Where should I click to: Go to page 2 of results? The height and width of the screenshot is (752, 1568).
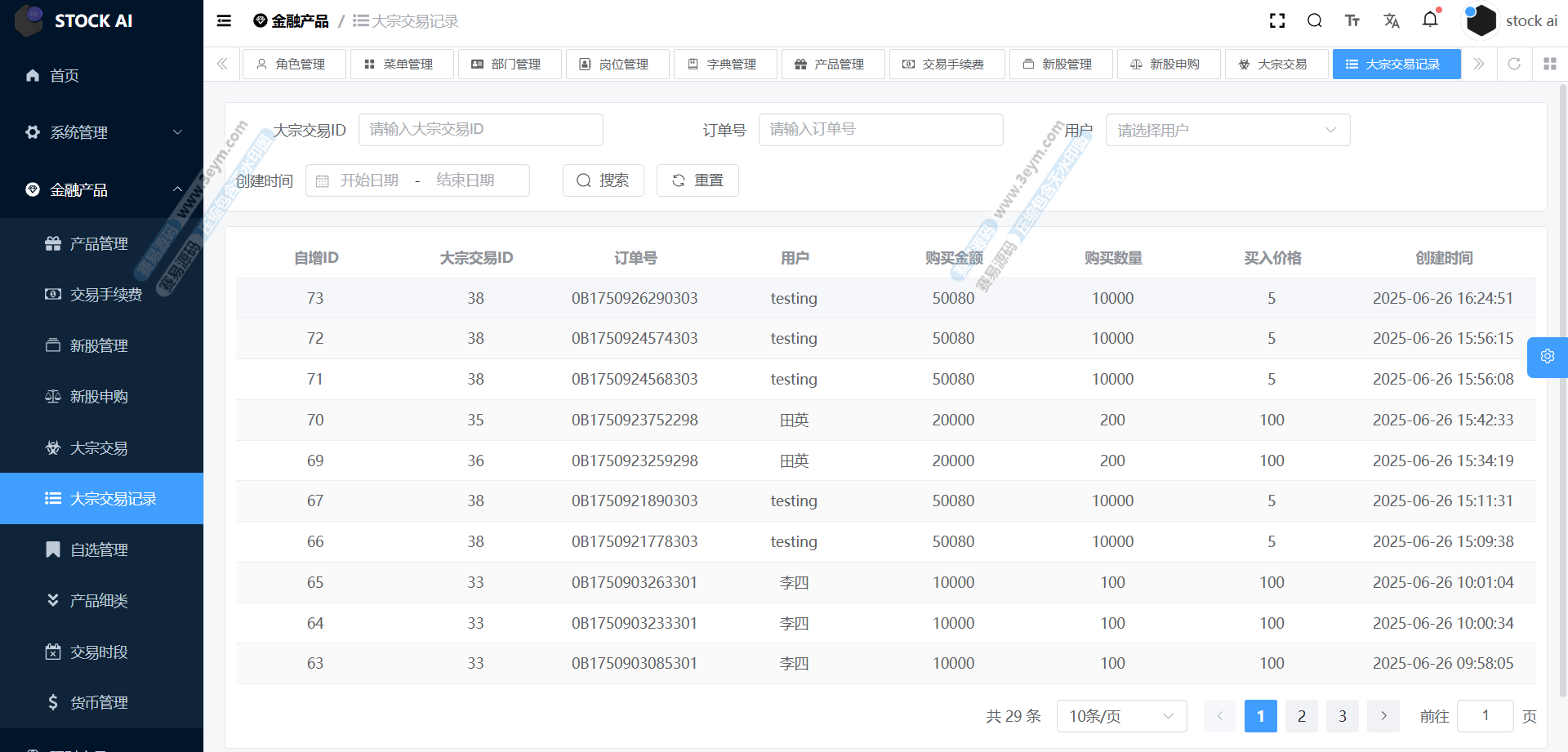[x=1301, y=716]
